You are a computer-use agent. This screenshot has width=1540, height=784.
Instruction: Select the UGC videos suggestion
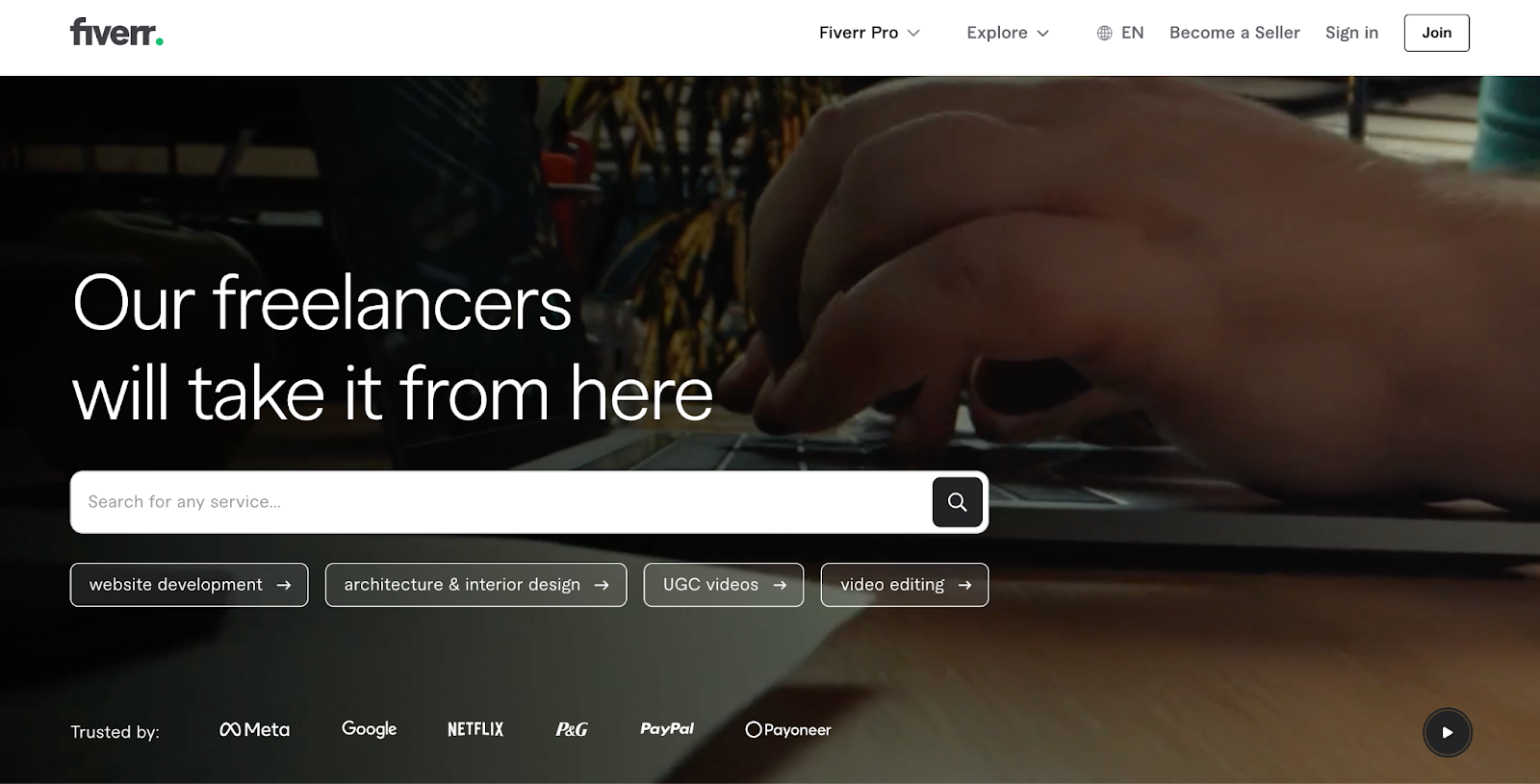point(724,585)
